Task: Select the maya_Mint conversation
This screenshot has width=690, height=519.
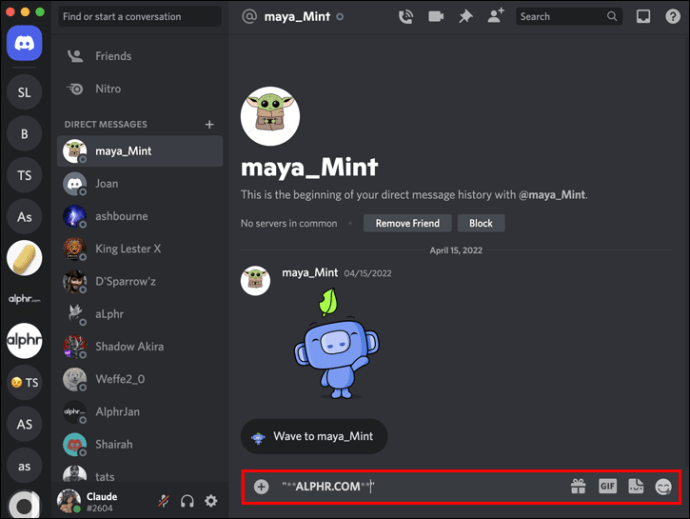Action: click(x=139, y=151)
